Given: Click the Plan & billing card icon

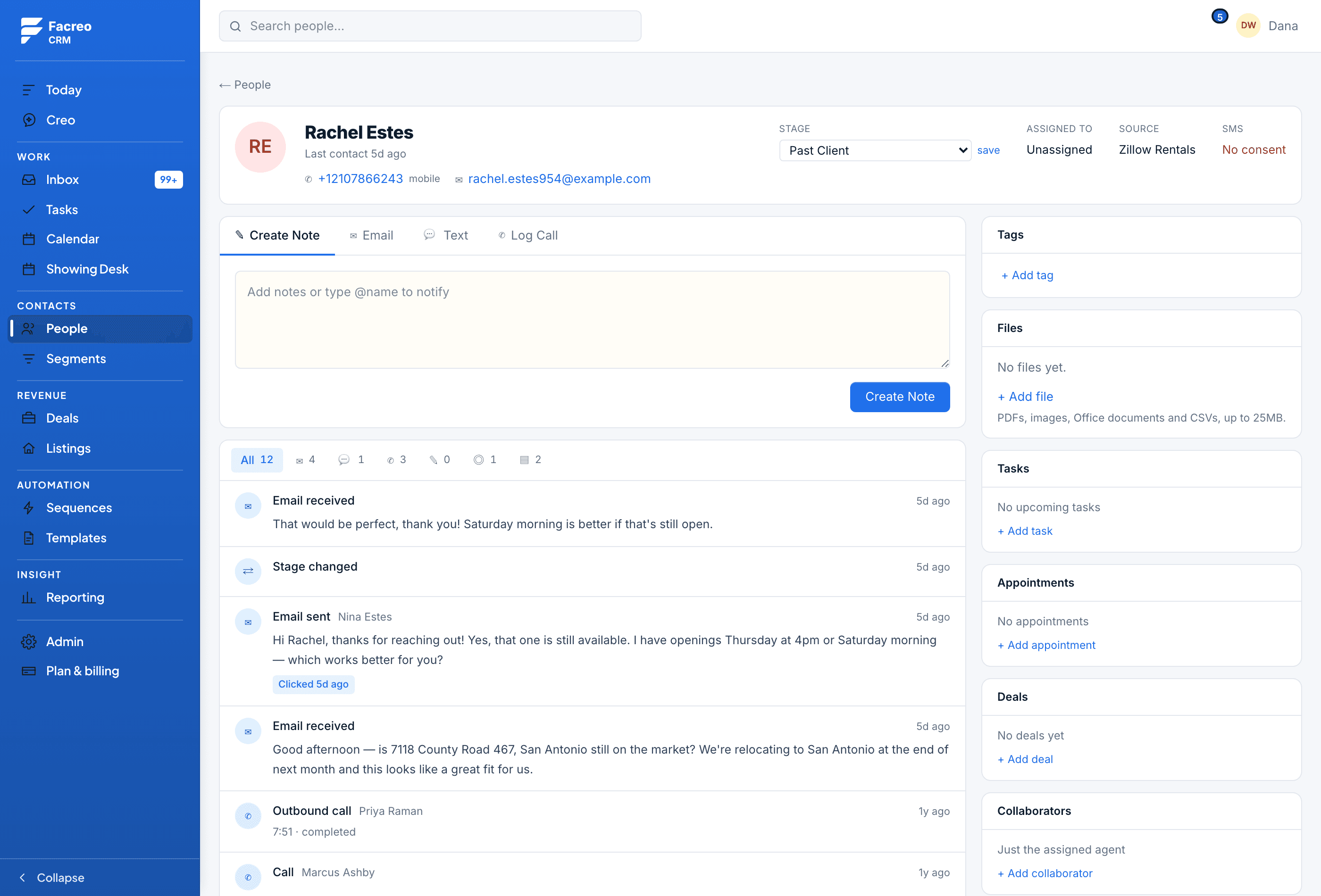Looking at the screenshot, I should point(28,671).
